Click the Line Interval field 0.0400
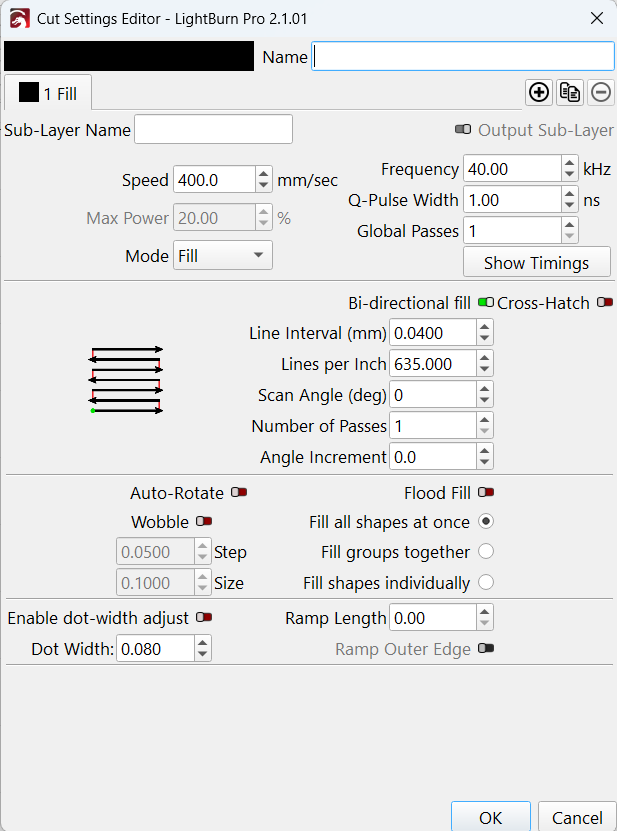The height and width of the screenshot is (831, 617). pos(433,333)
